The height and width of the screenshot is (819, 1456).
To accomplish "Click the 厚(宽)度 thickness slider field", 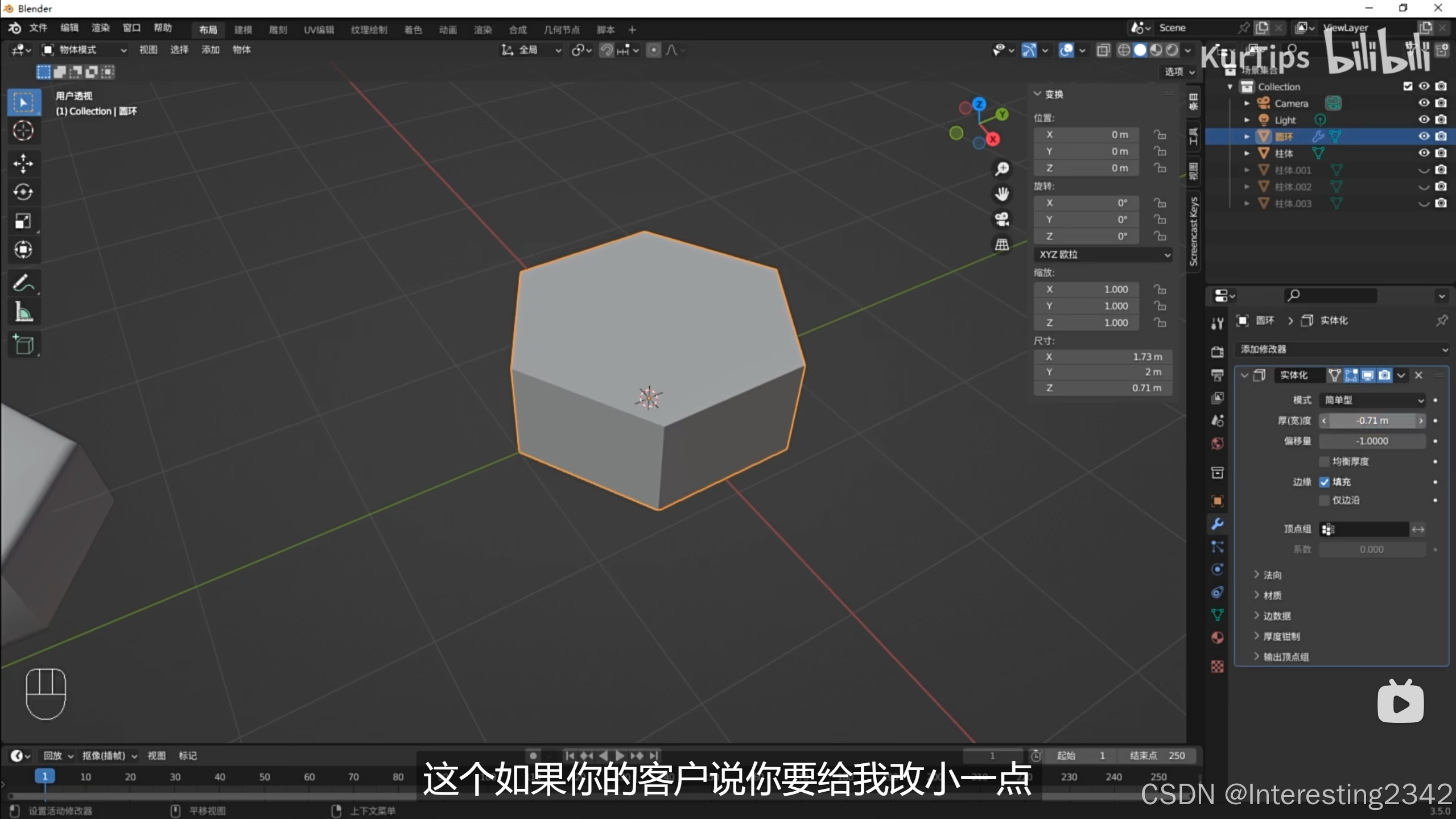I will 1372,420.
